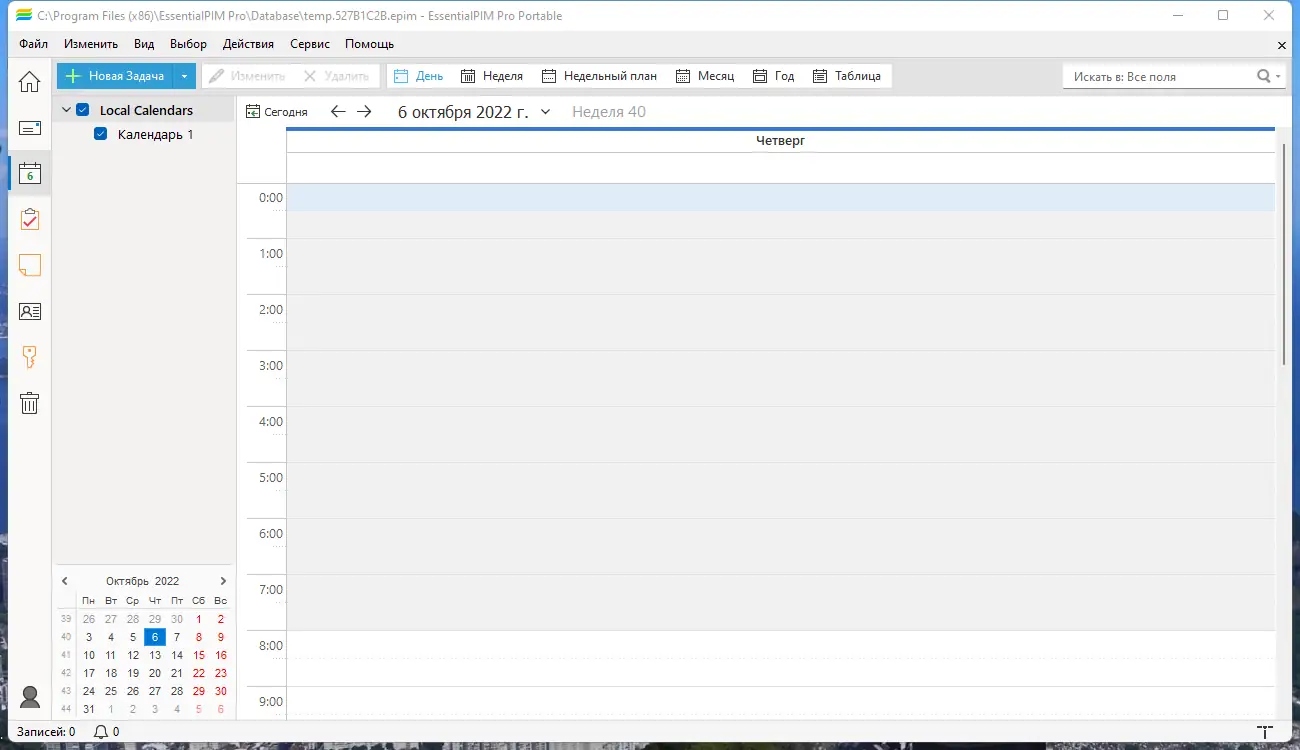Collapse the Local Calendars tree node

click(x=66, y=110)
